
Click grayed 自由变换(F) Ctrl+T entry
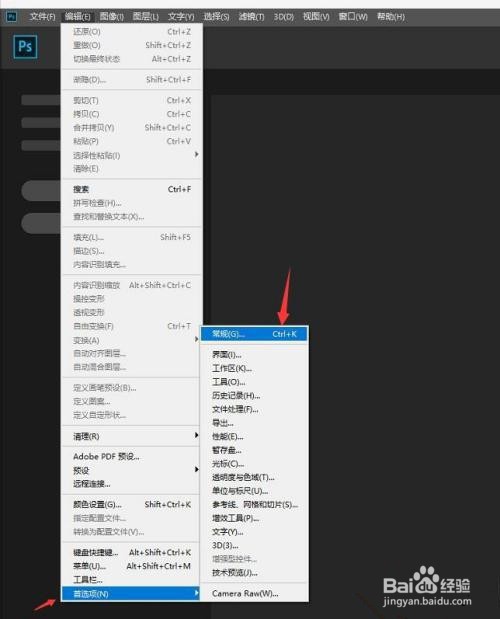132,326
